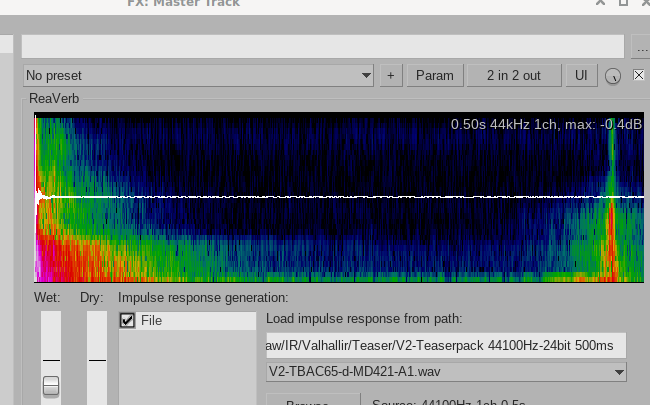Viewport: 650px width, 405px height.
Task: Click the Wet label
Action: coord(47,298)
